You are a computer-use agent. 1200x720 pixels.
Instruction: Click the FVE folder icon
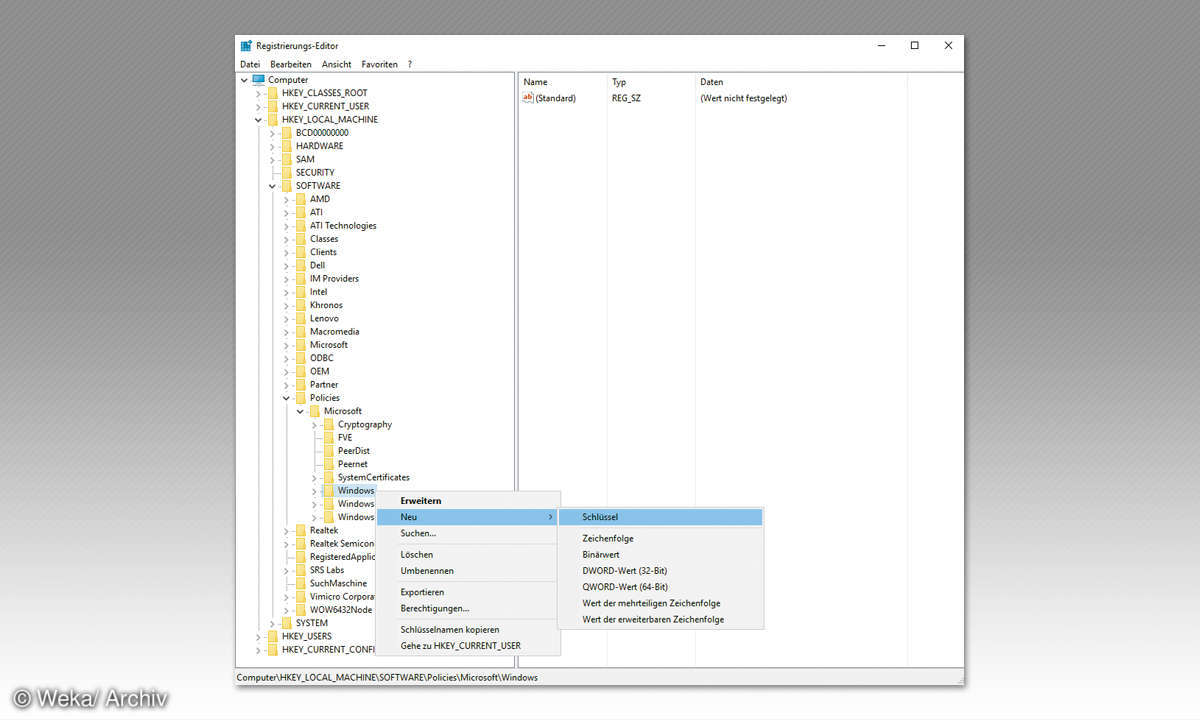pos(328,437)
